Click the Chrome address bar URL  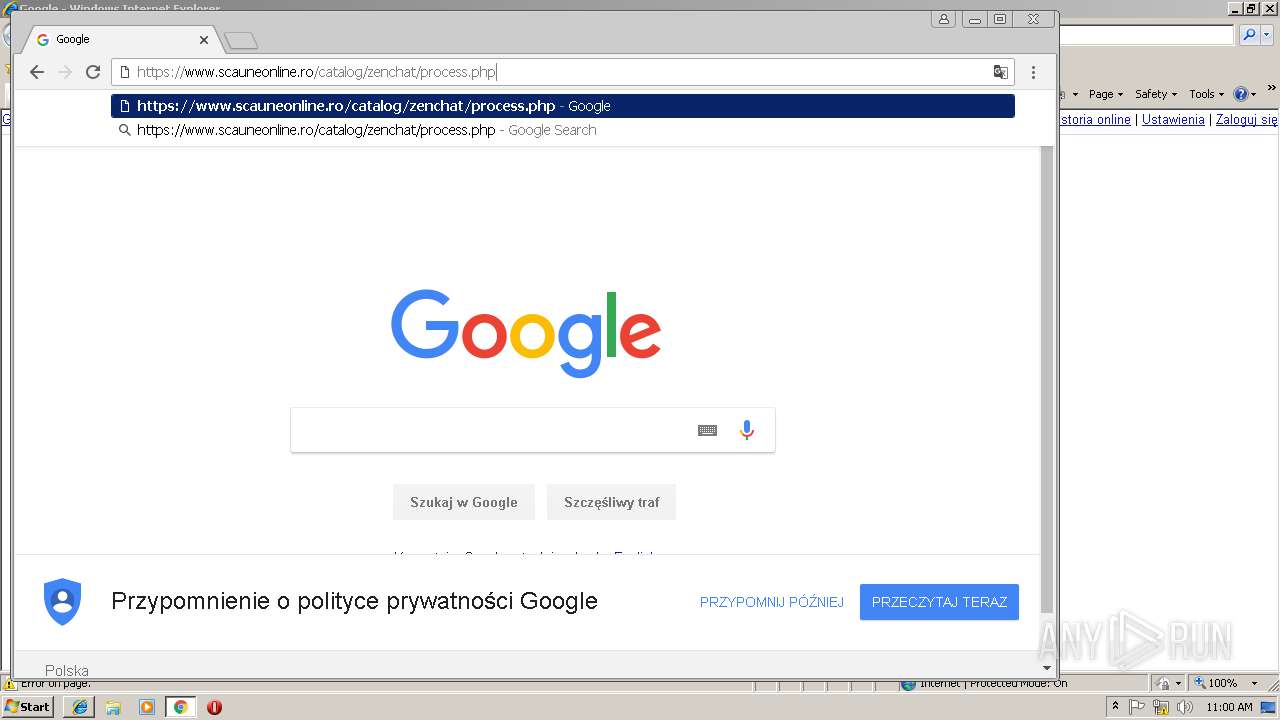coord(316,72)
